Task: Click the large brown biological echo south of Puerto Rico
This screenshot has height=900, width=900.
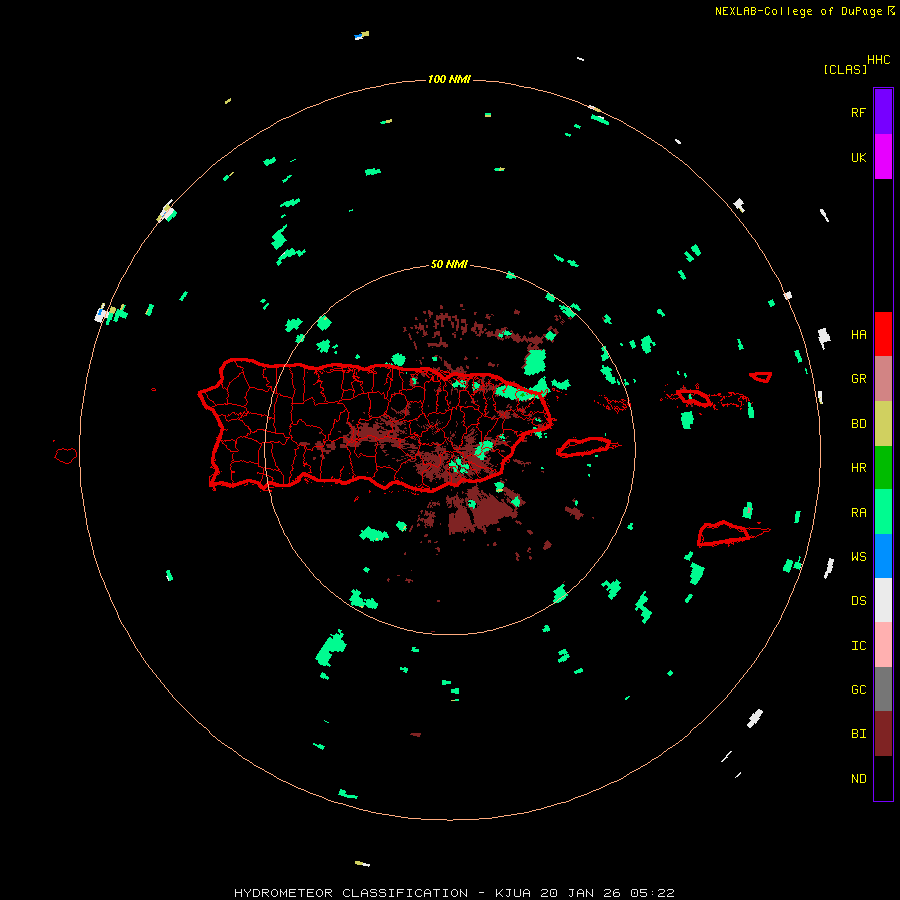Action: point(481,513)
